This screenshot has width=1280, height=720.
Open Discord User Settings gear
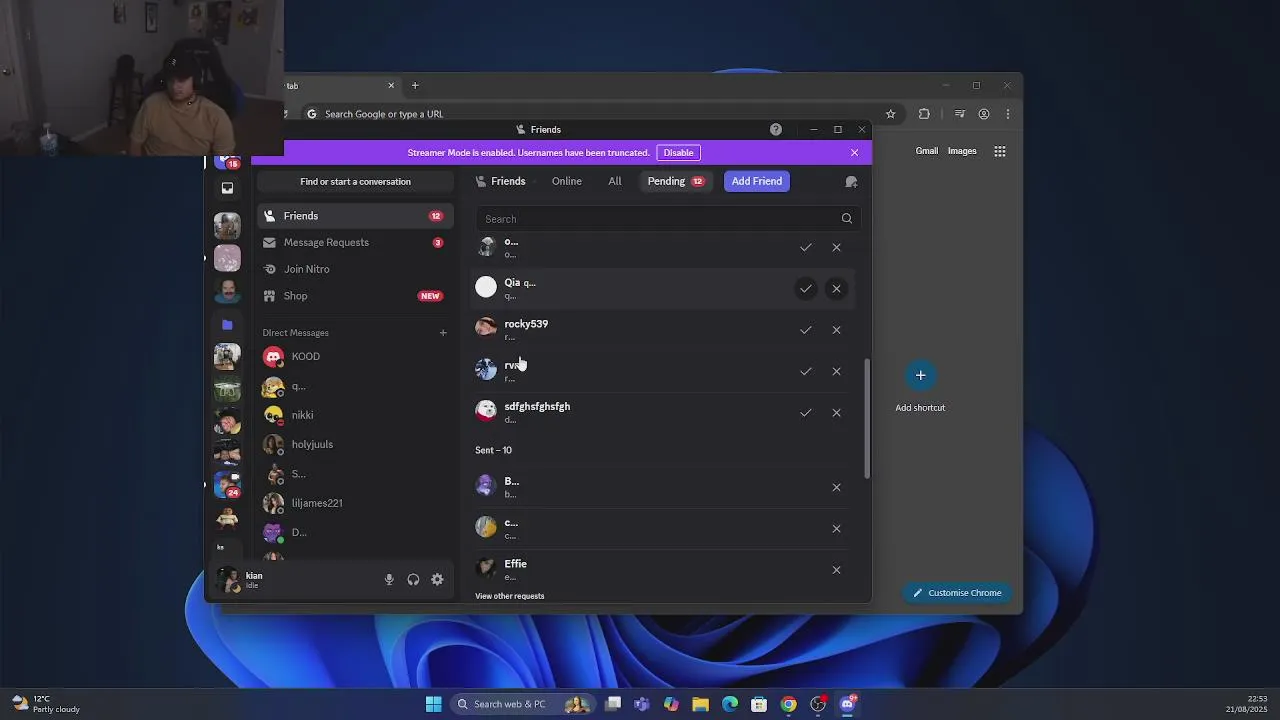(437, 580)
